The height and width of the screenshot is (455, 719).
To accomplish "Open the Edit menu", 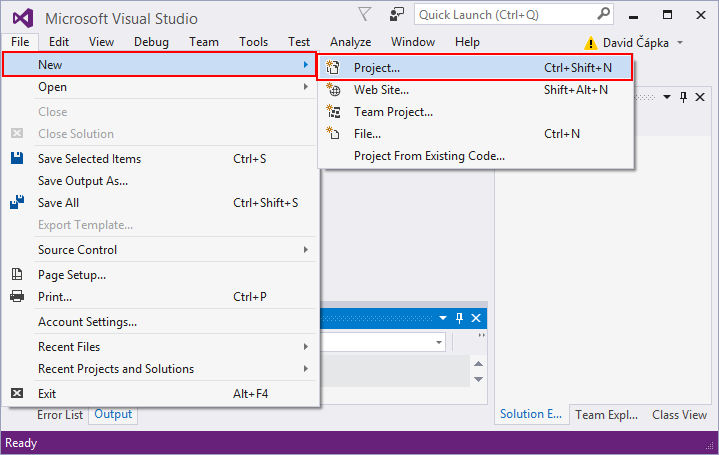I will (59, 42).
